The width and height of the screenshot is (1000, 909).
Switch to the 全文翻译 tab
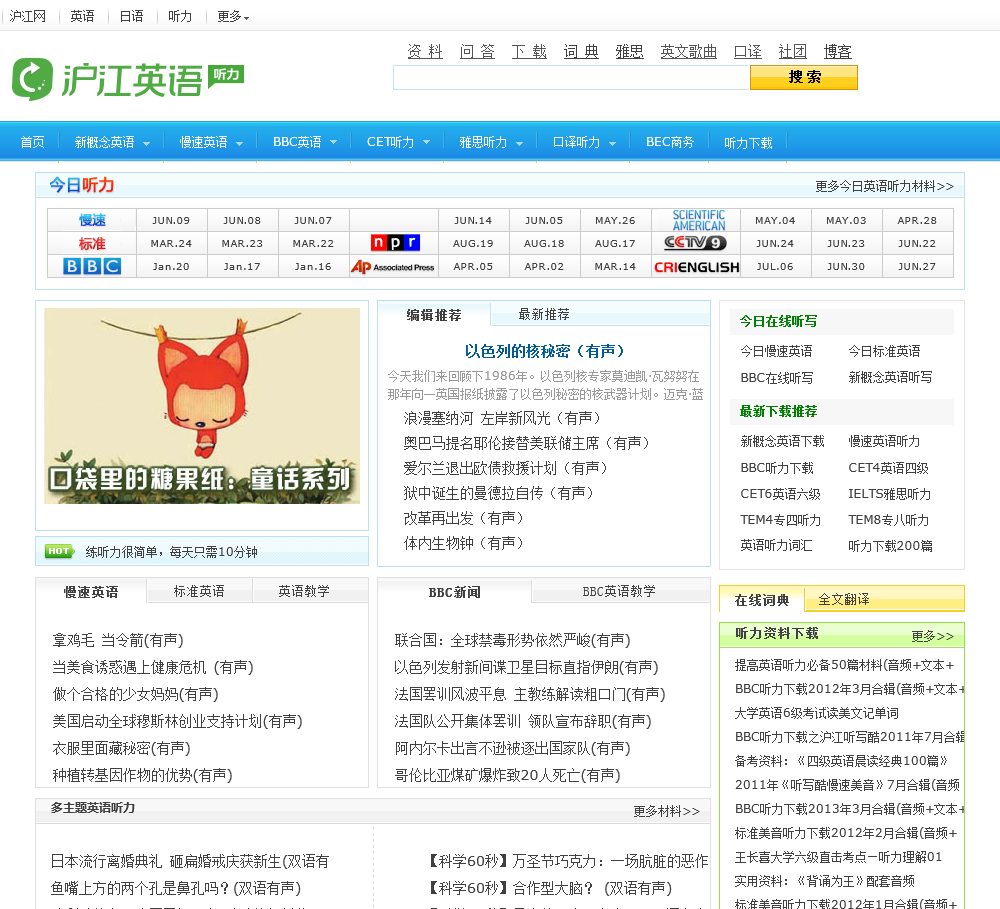pyautogui.click(x=844, y=600)
